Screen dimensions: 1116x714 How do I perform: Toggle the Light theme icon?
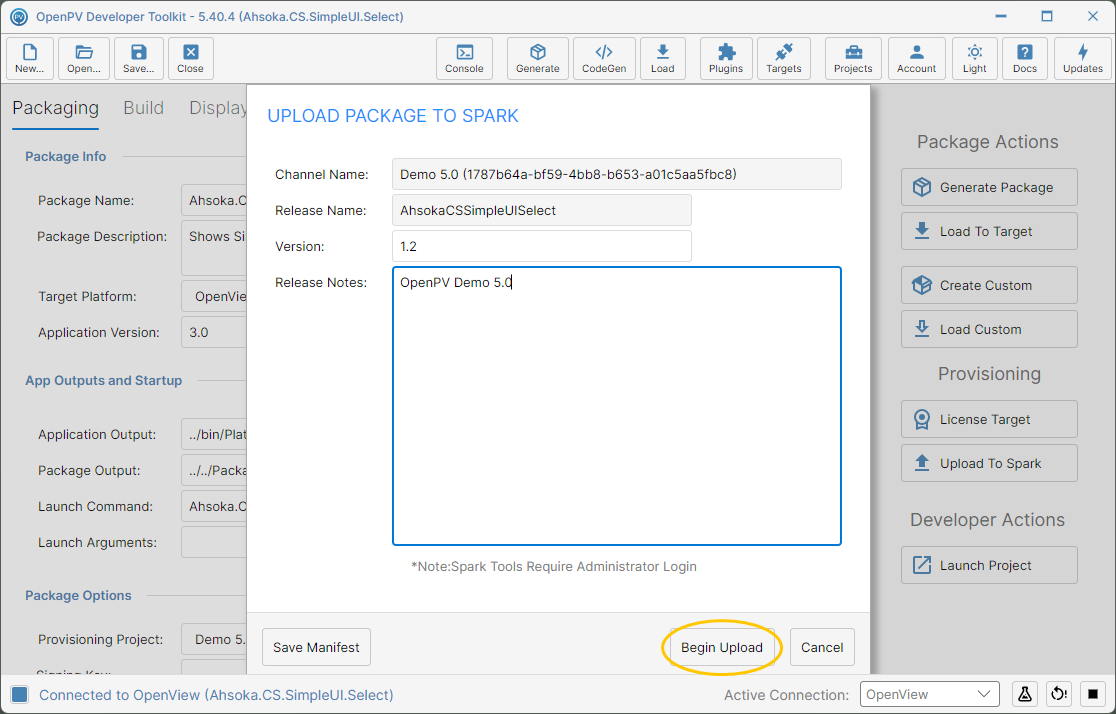point(975,58)
